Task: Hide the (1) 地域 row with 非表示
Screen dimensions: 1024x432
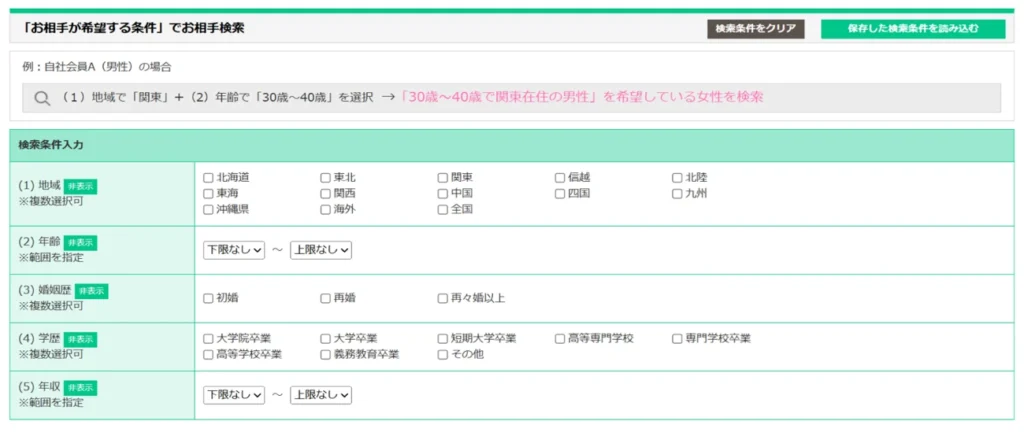Action: (x=80, y=186)
